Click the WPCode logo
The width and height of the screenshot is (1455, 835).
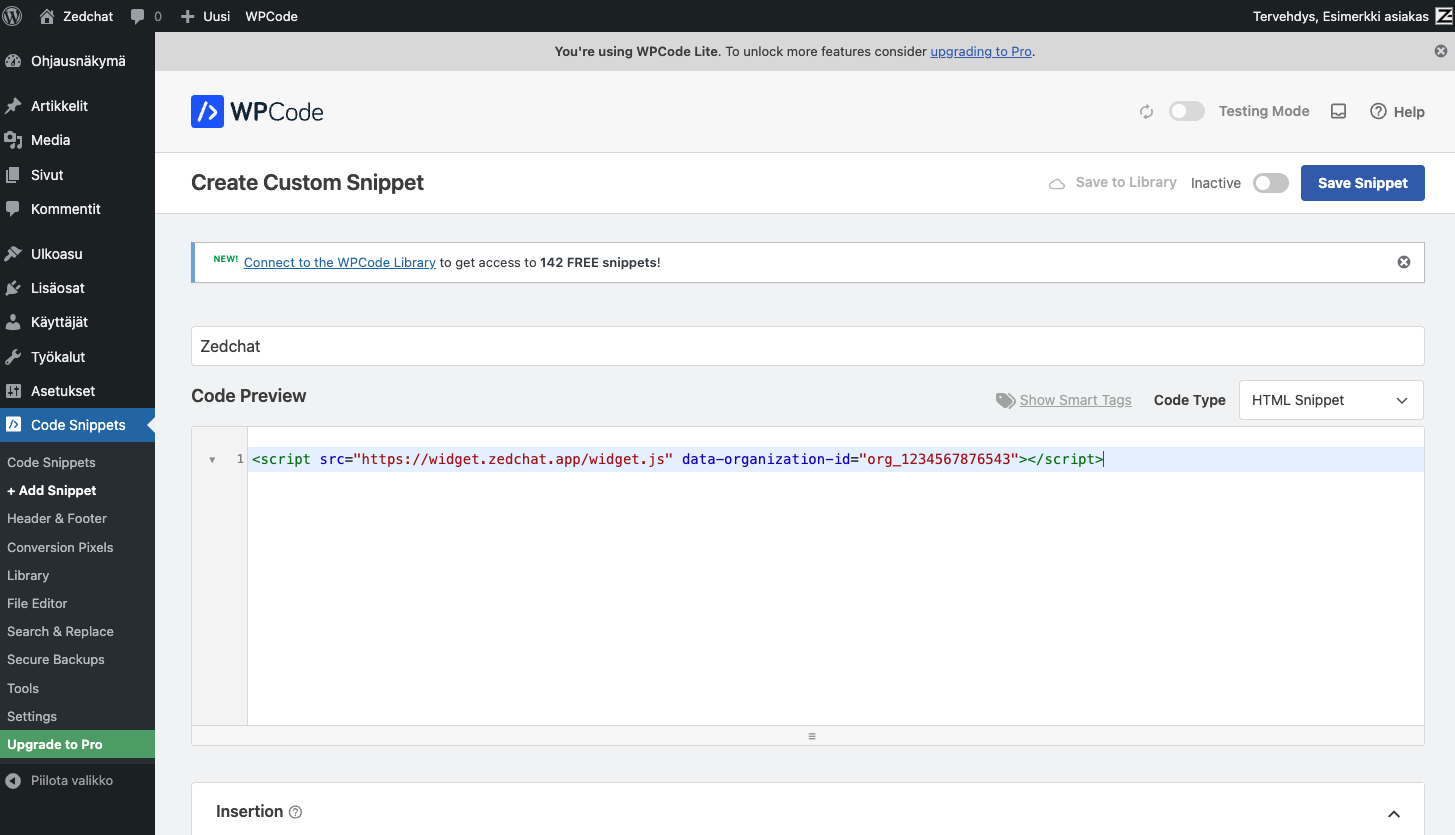click(257, 112)
